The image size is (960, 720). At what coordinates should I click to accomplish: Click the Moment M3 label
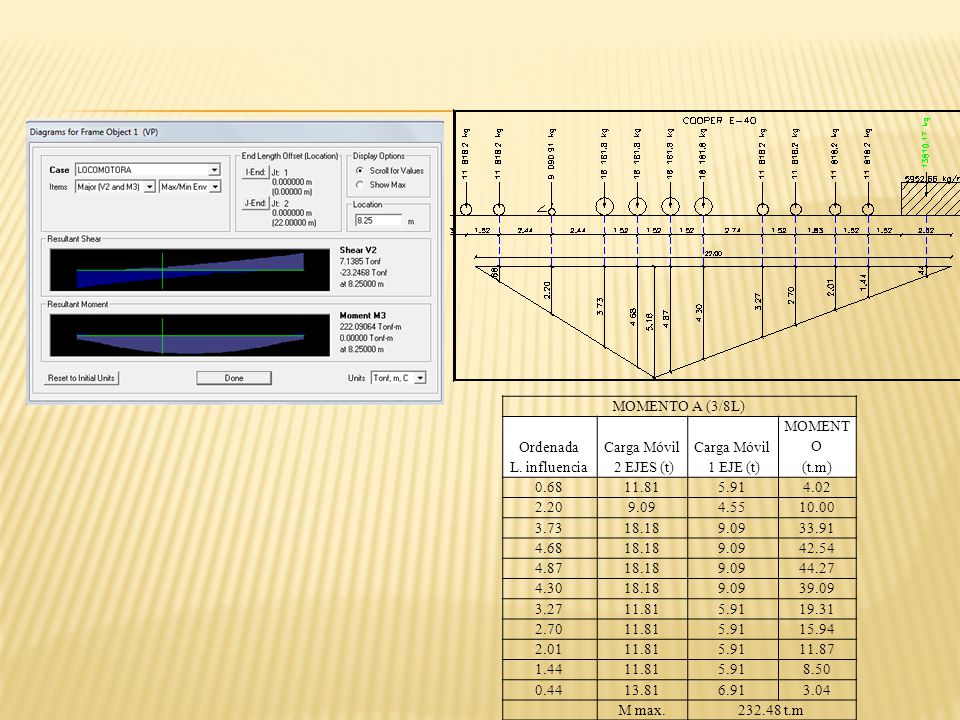click(x=362, y=315)
